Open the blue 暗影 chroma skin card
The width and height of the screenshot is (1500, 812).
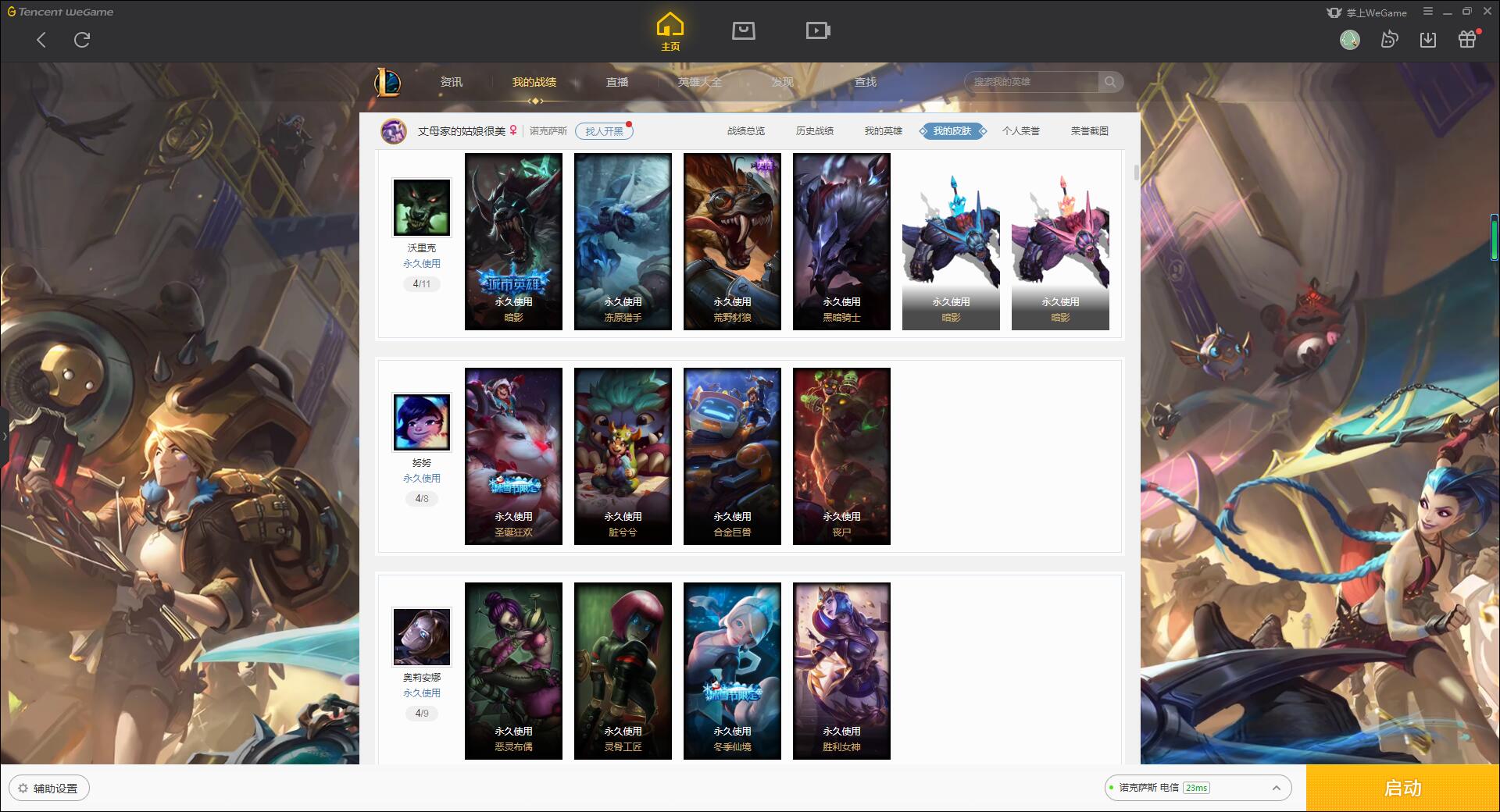(951, 241)
